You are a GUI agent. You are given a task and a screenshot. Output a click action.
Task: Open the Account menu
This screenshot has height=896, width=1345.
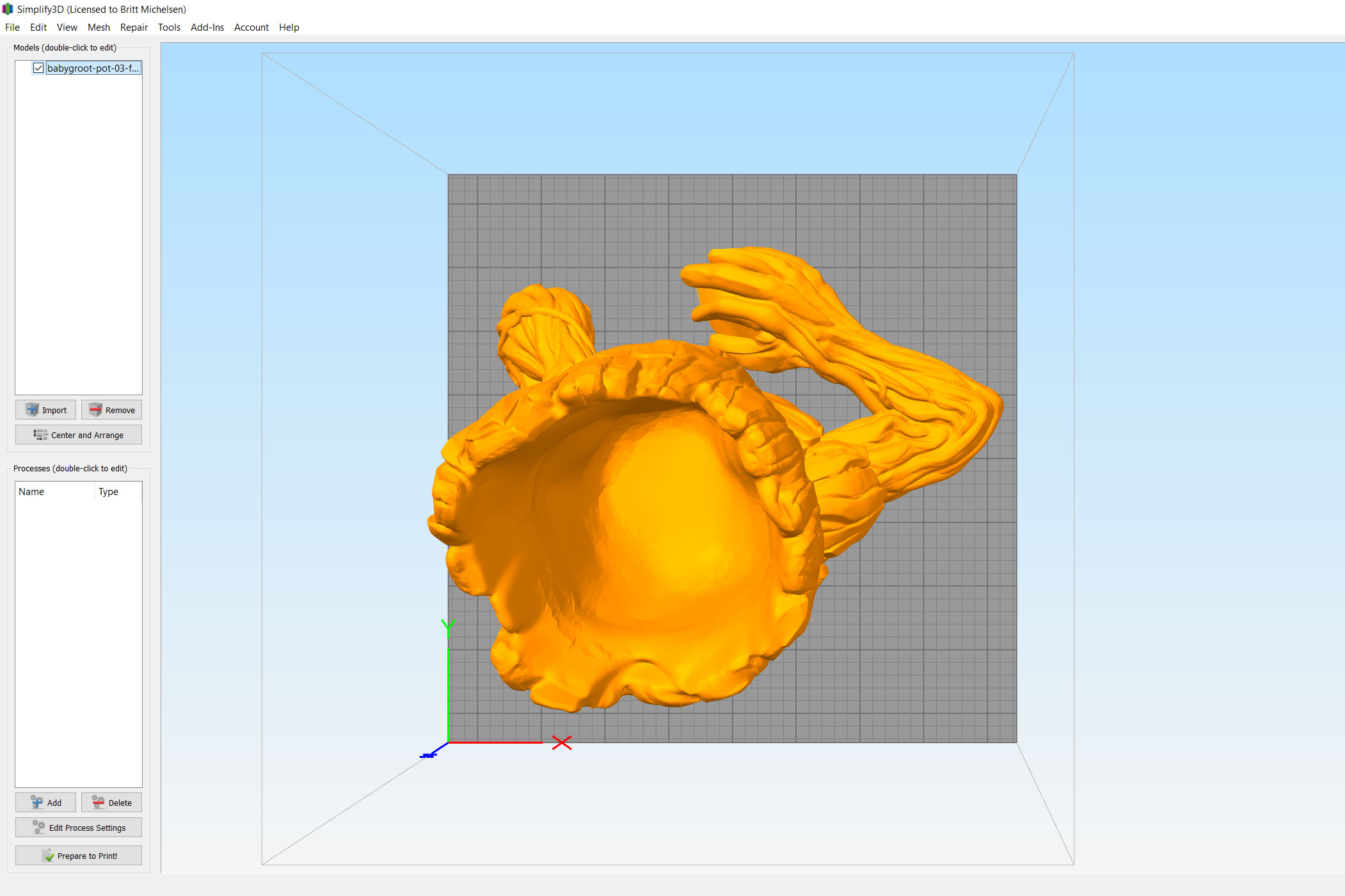251,28
